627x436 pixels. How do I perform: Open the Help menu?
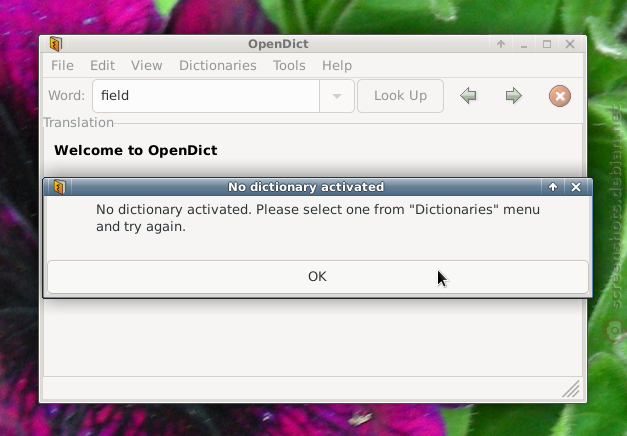337,65
